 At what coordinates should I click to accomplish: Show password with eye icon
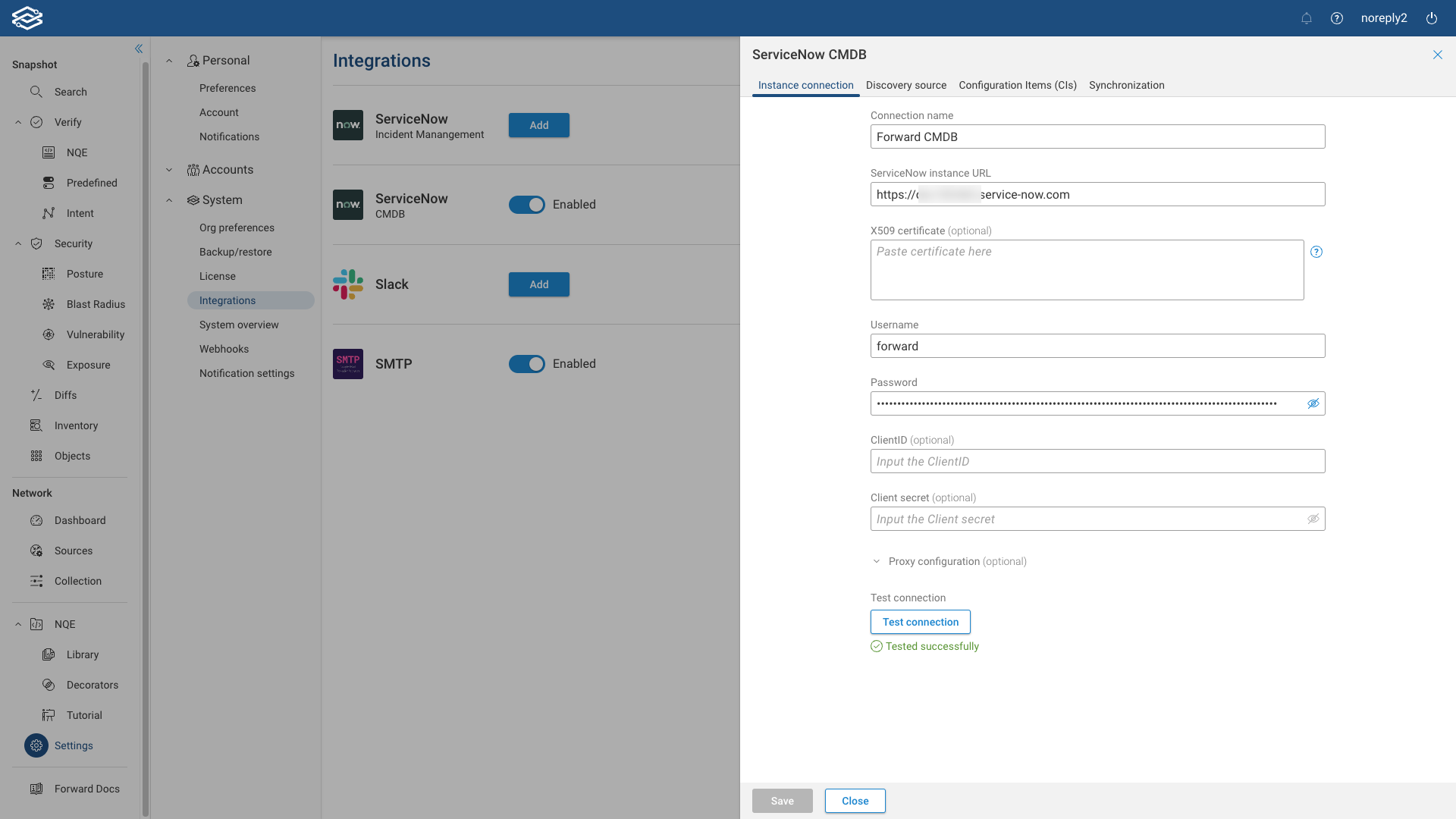(1313, 403)
